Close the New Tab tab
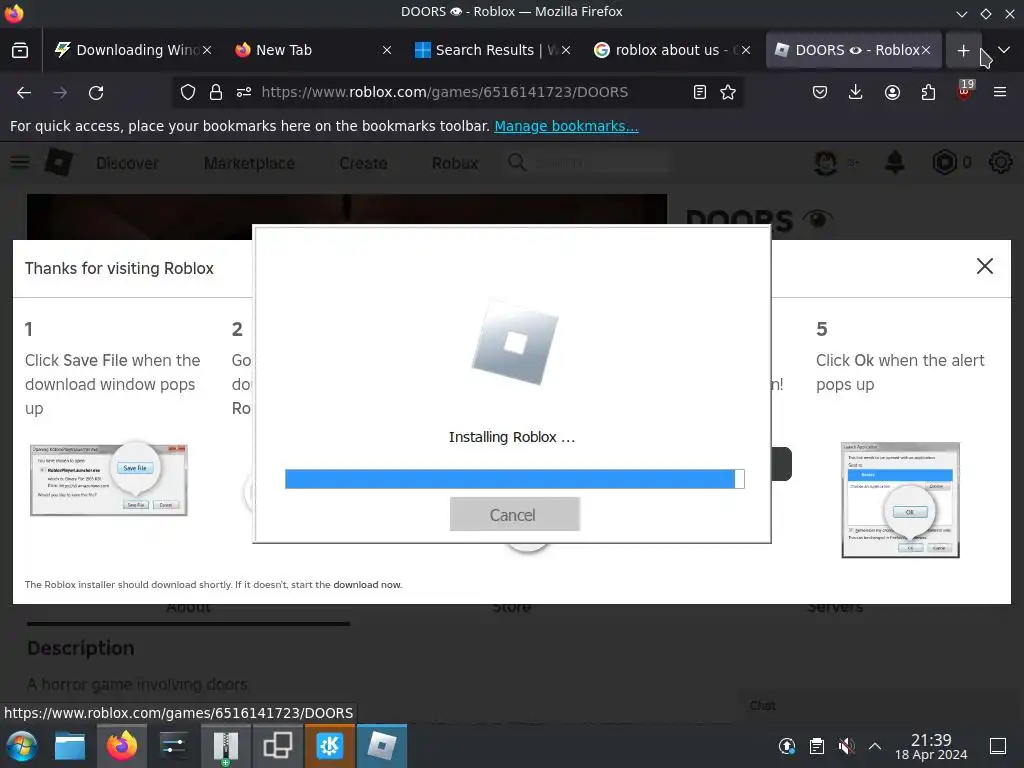Screen dimensions: 1024x768 coord(387,50)
